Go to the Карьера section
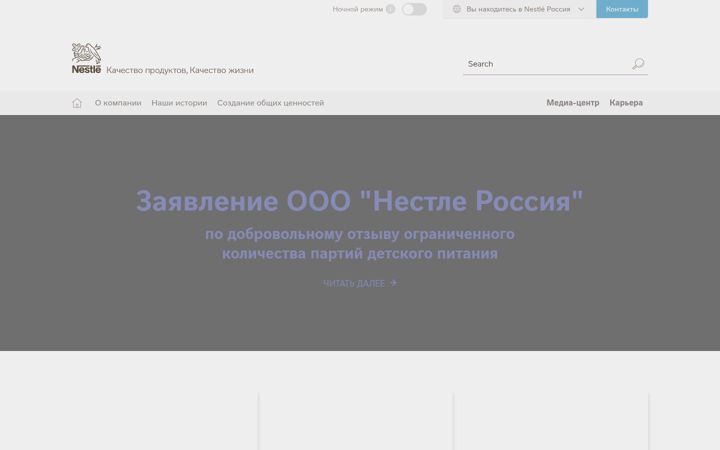The width and height of the screenshot is (720, 450). [x=626, y=103]
